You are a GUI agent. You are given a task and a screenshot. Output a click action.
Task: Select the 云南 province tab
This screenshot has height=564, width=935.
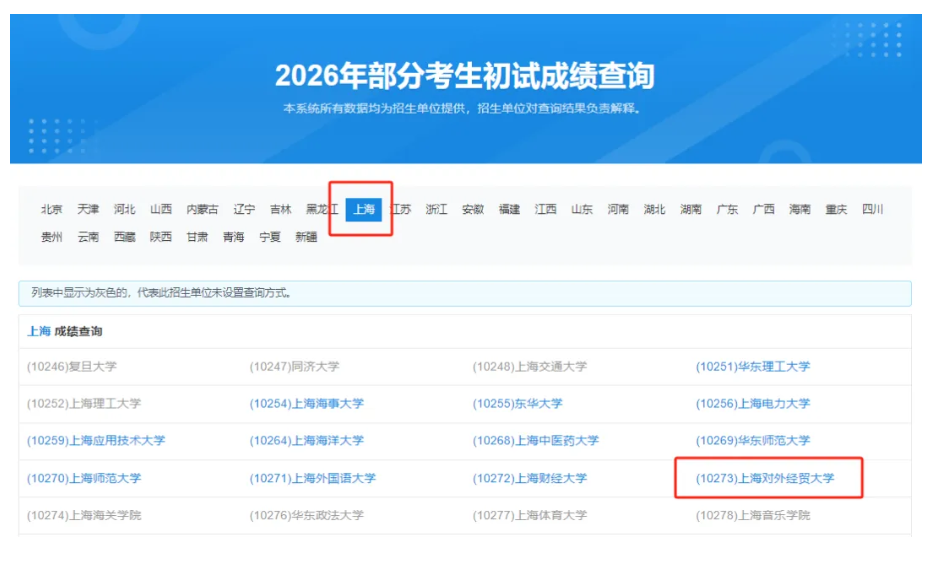point(88,237)
